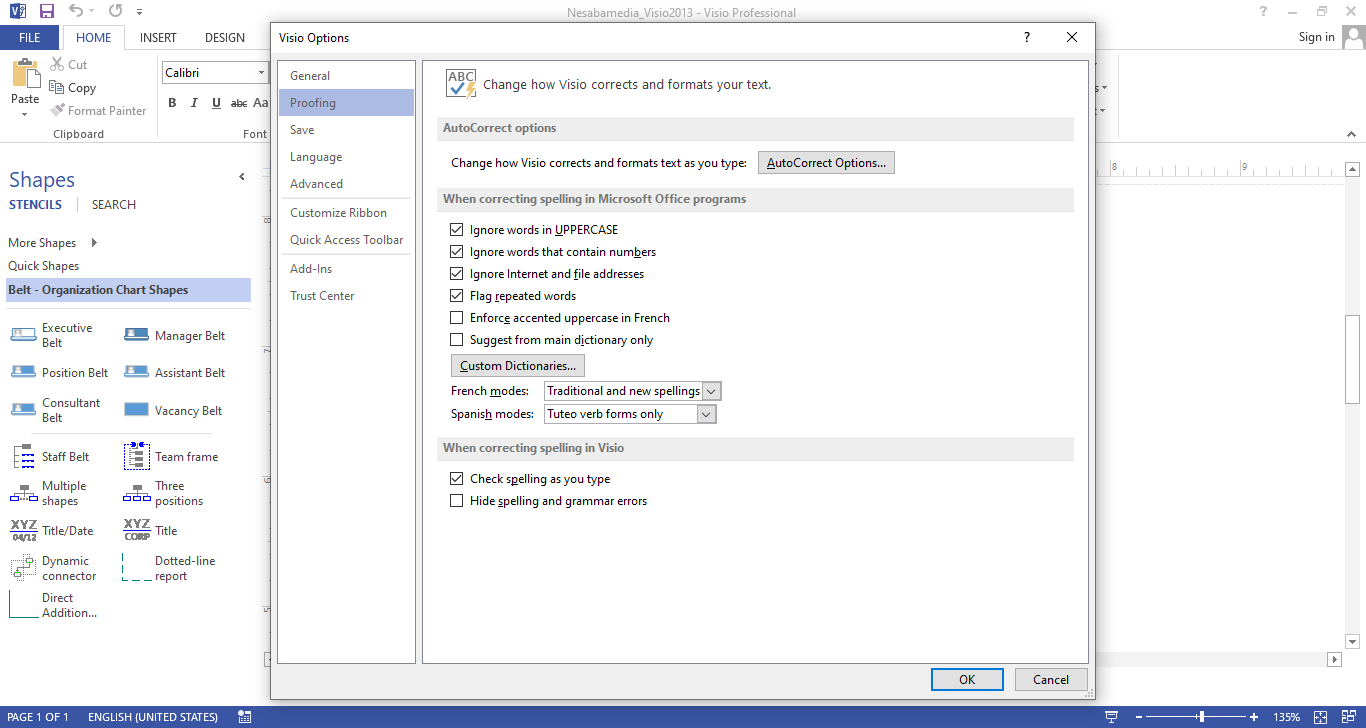Uncheck Ignore words in UPPERCASE

point(457,230)
